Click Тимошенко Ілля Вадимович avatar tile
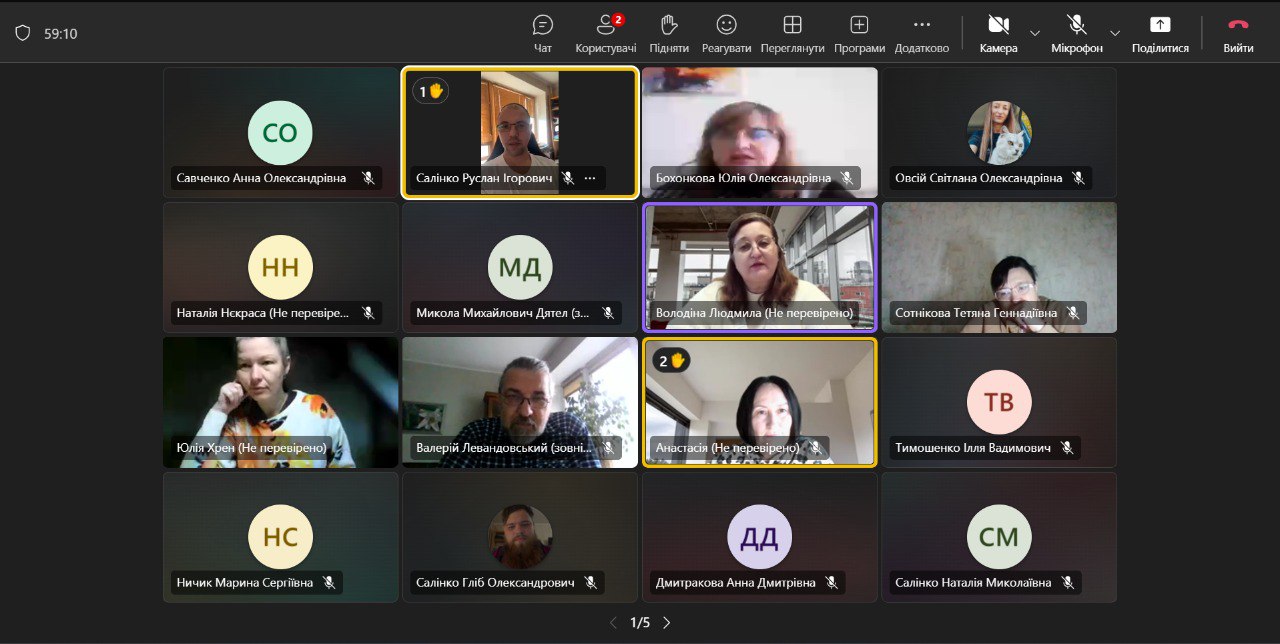This screenshot has height=644, width=1280. (x=998, y=400)
